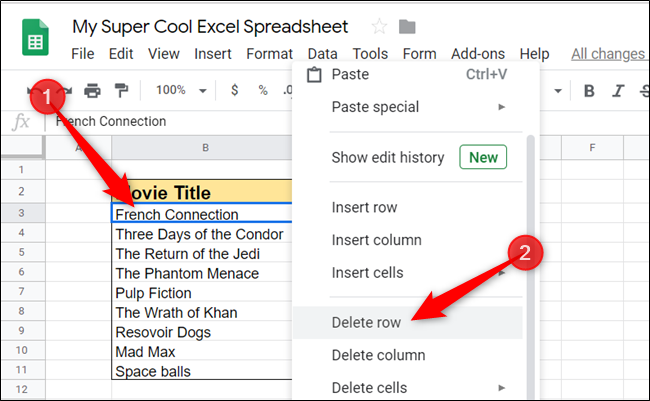Image resolution: width=650 pixels, height=401 pixels.
Task: Click the print icon in toolbar
Action: click(93, 91)
